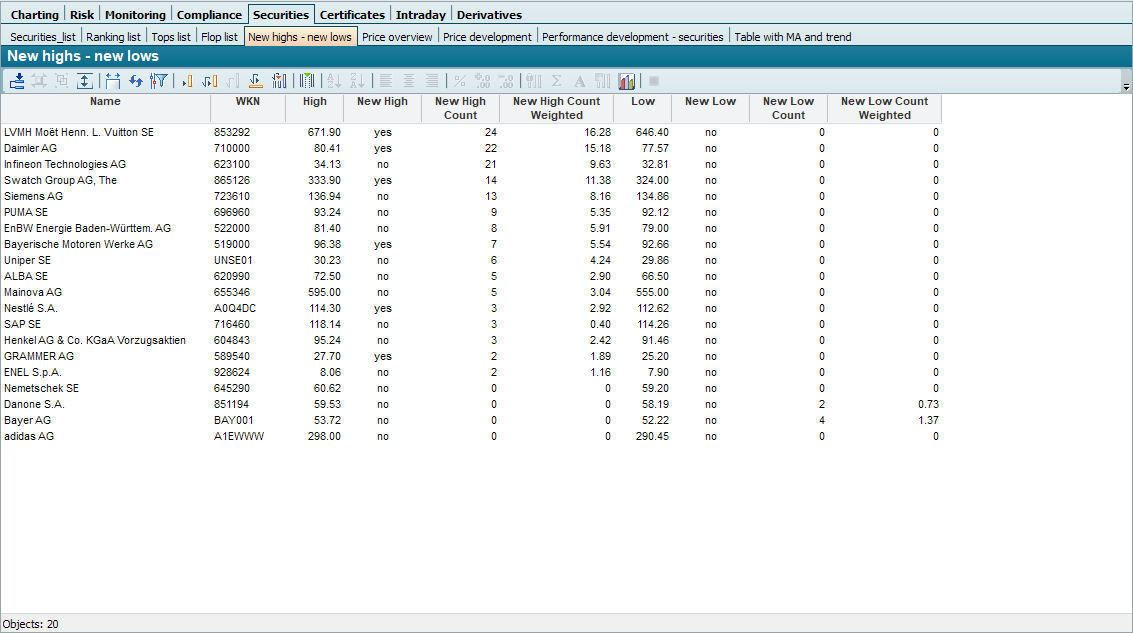
Task: Select the Siemens AG row
Action: tap(33, 196)
